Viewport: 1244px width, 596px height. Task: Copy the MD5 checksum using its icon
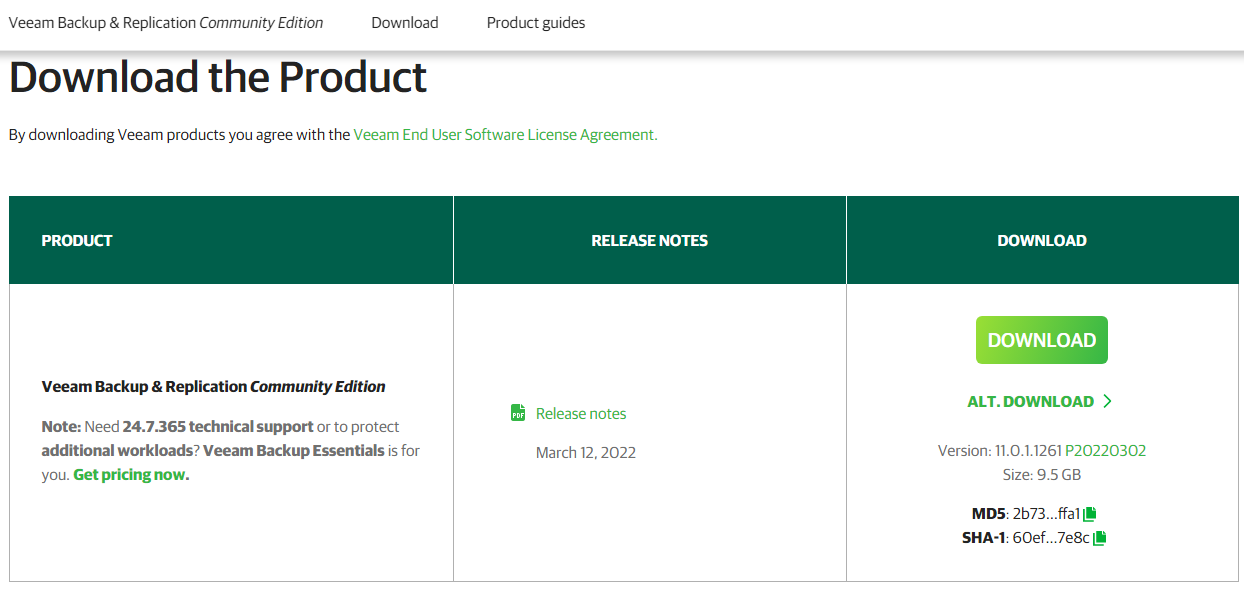(1090, 514)
